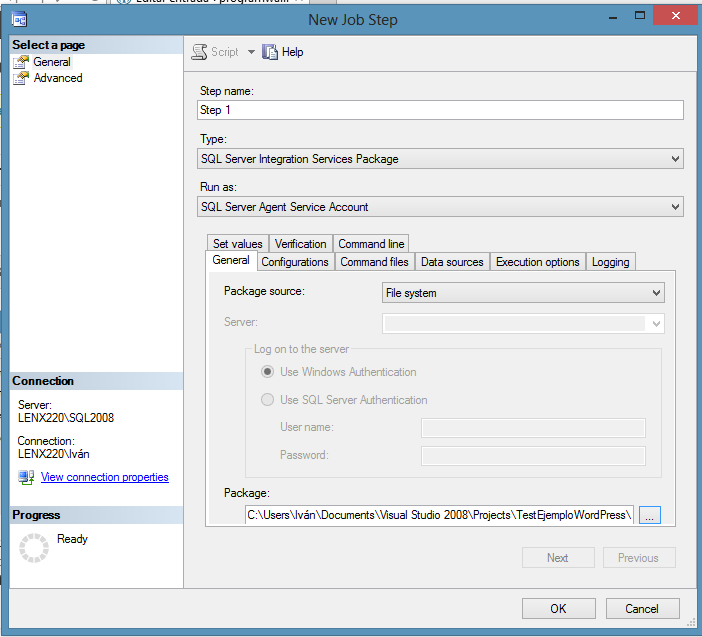The width and height of the screenshot is (702, 637).
Task: Select Use Windows Authentication radio button
Action: (x=267, y=372)
